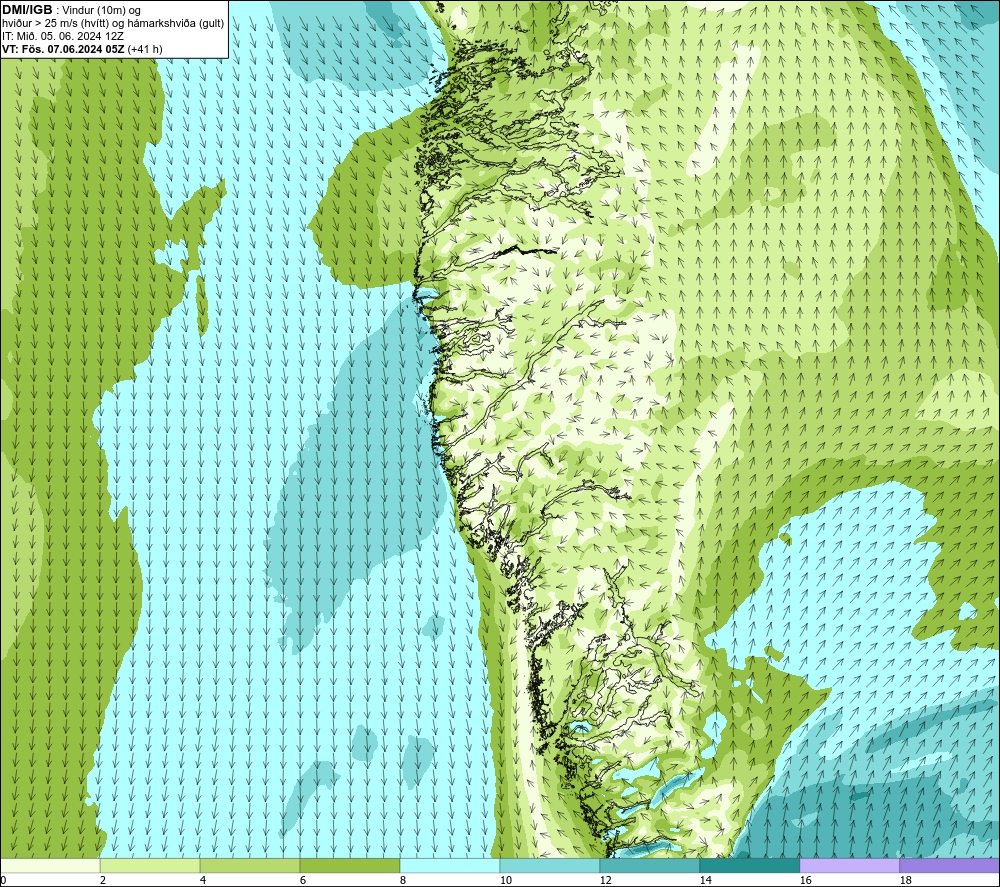The width and height of the screenshot is (1000, 887).
Task: Click the 0-2 m/s pale yellow legend swatch
Action: [50, 865]
